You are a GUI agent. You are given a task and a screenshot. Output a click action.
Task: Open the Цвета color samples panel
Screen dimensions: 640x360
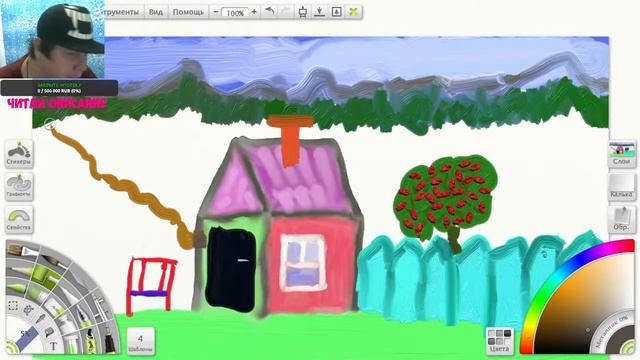500,341
